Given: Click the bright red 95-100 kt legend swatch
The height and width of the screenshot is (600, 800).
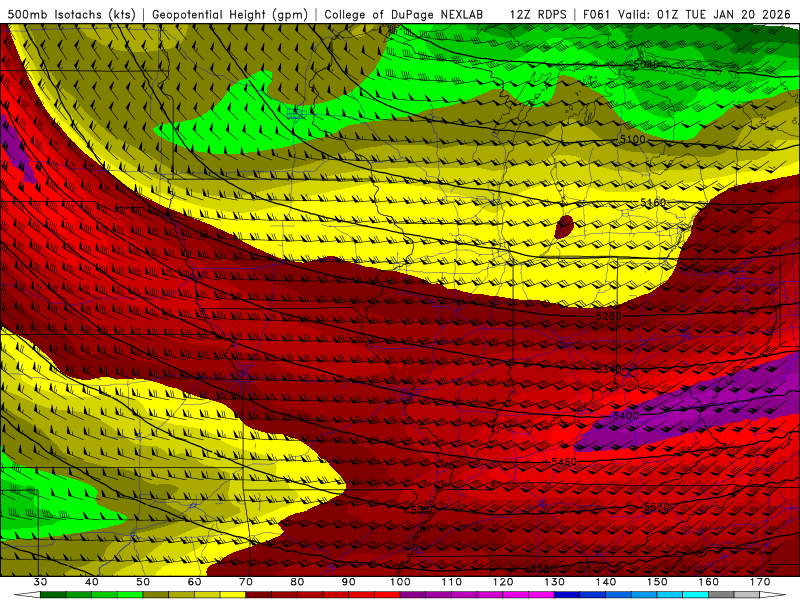Looking at the screenshot, I should tap(387, 595).
